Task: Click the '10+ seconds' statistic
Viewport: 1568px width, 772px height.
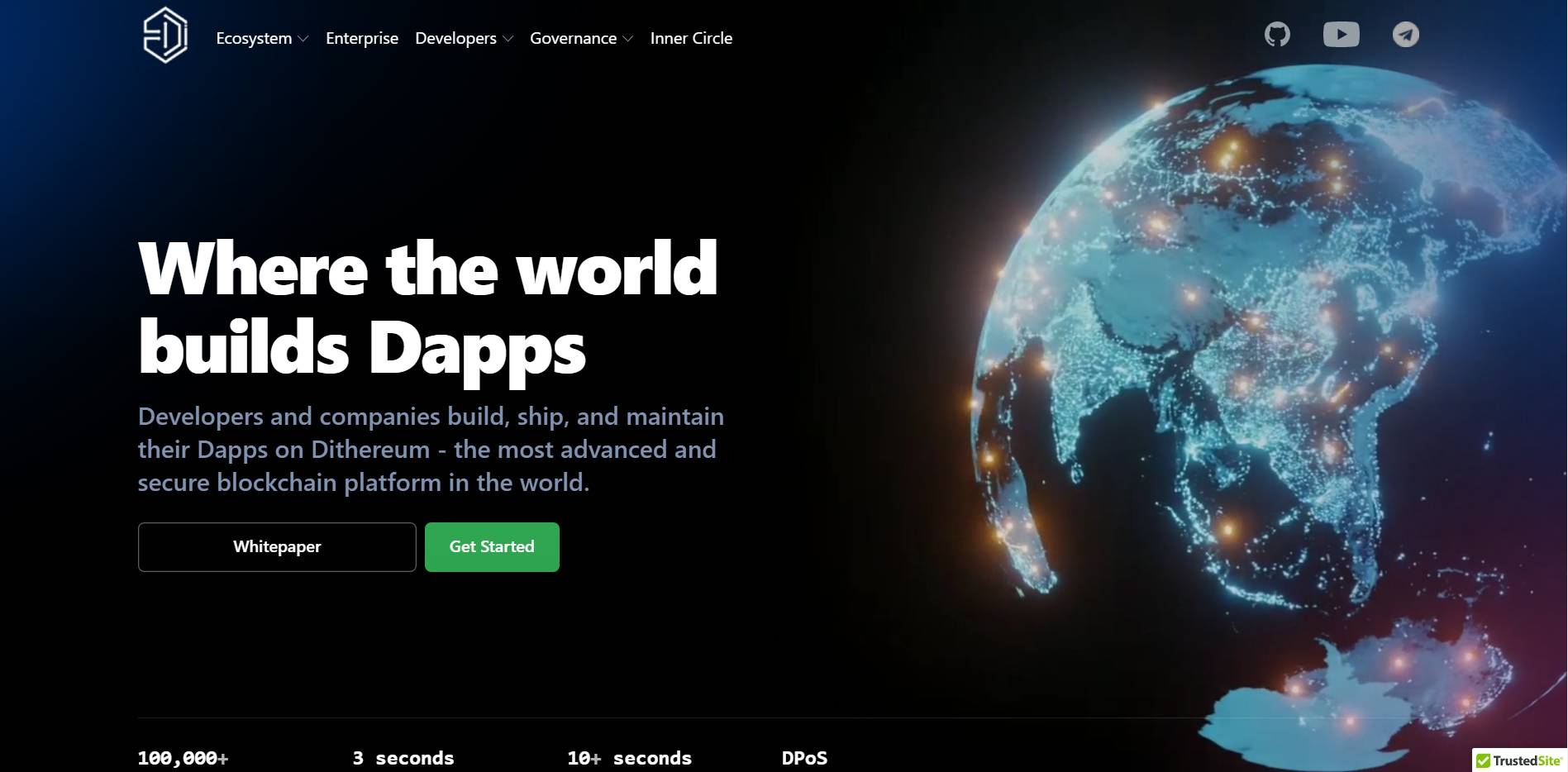Action: click(x=629, y=758)
